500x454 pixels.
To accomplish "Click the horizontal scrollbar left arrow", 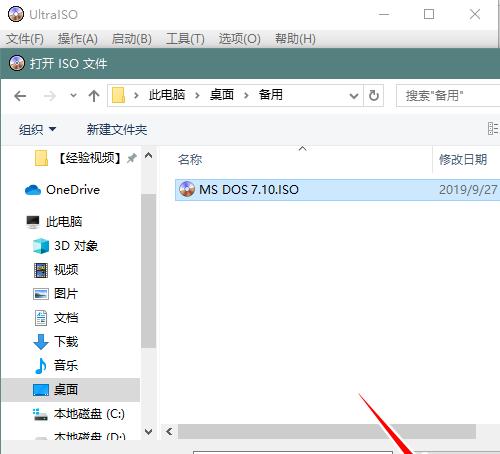I will coord(169,432).
